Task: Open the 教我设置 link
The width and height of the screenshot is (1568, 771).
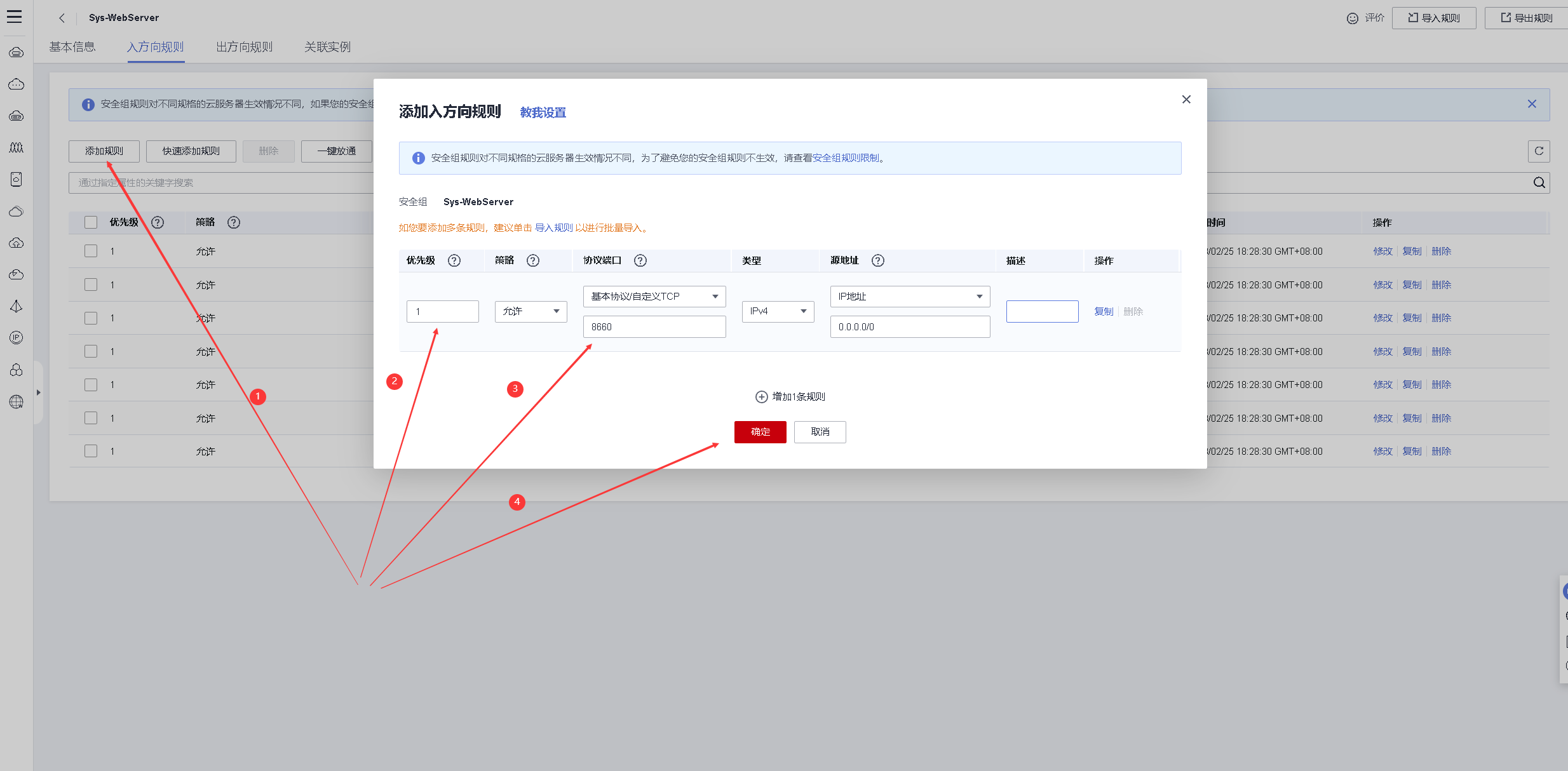Action: click(x=543, y=112)
